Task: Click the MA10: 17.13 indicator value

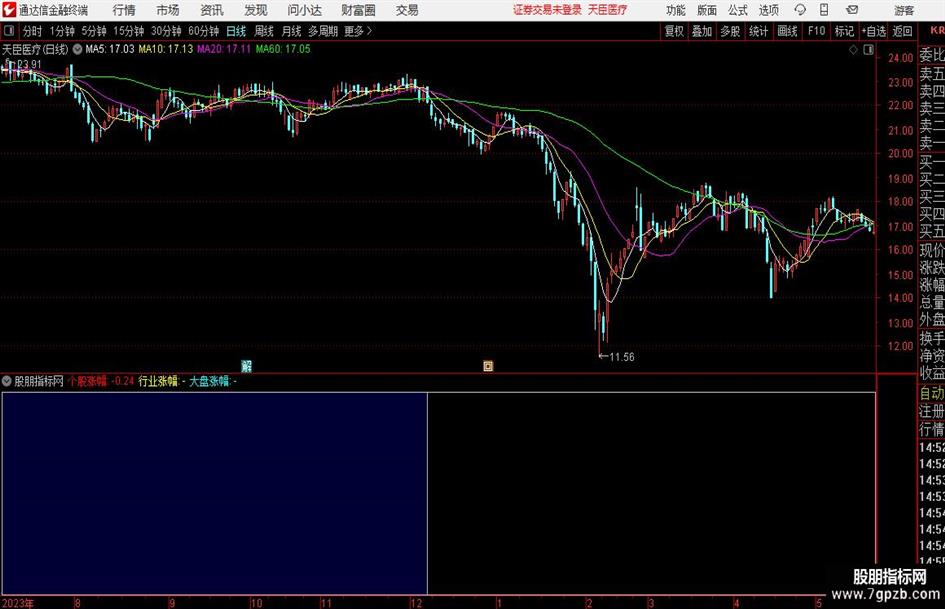Action: (166, 49)
